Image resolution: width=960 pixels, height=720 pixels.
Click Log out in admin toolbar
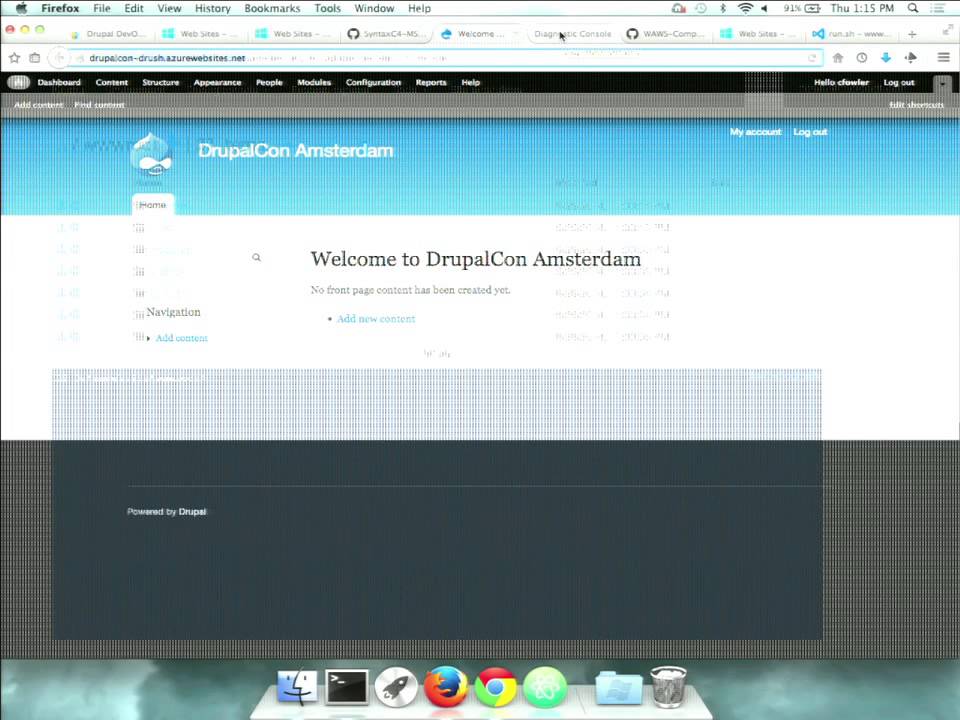899,82
